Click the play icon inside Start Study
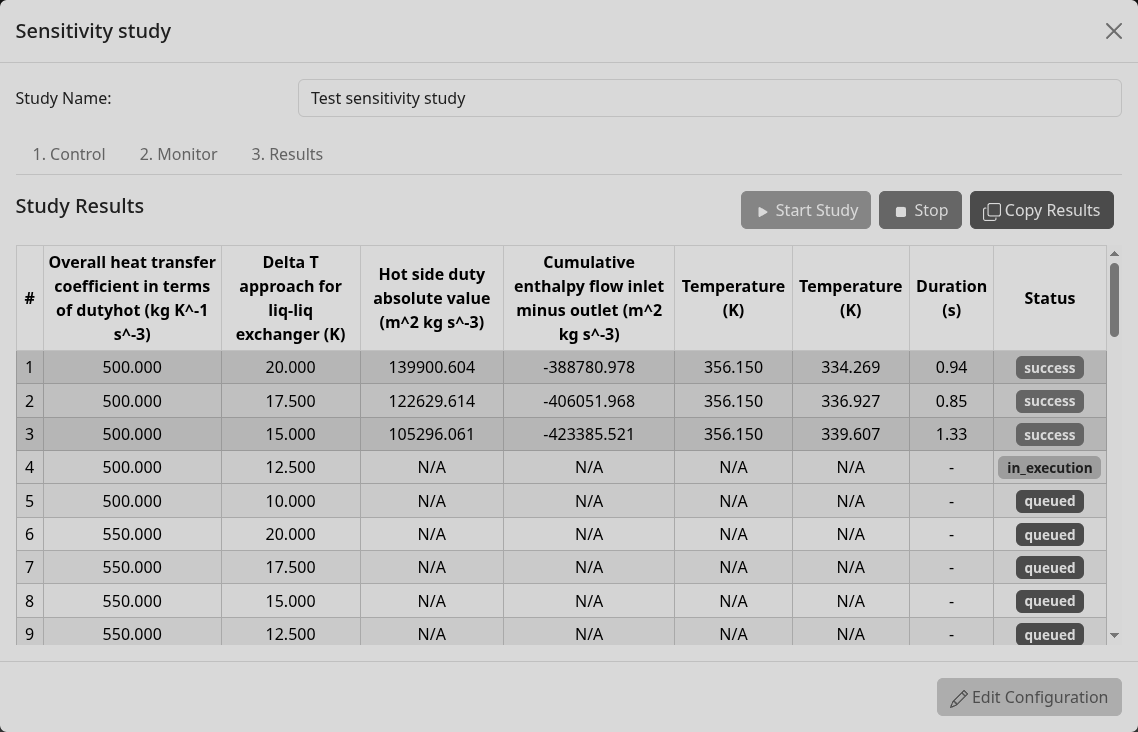 coord(762,210)
